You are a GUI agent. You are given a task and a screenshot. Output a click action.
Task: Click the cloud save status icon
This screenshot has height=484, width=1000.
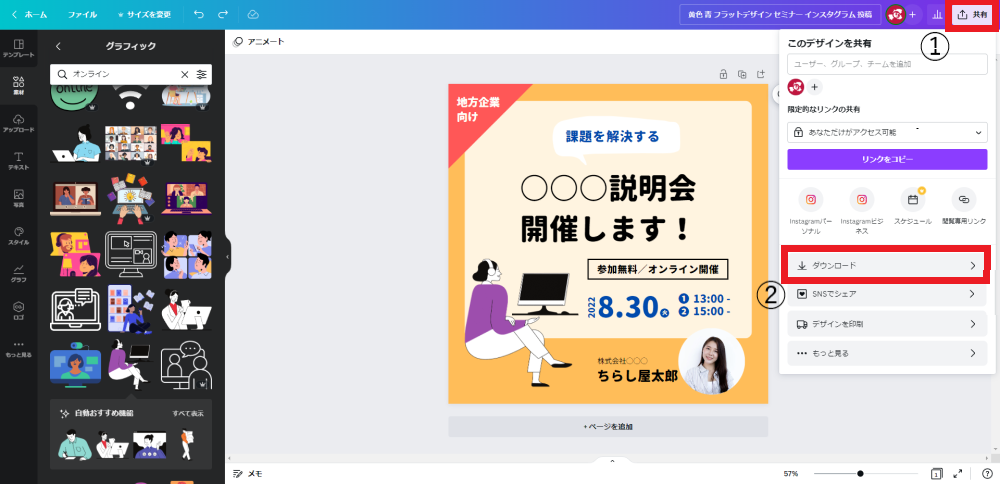pyautogui.click(x=253, y=14)
